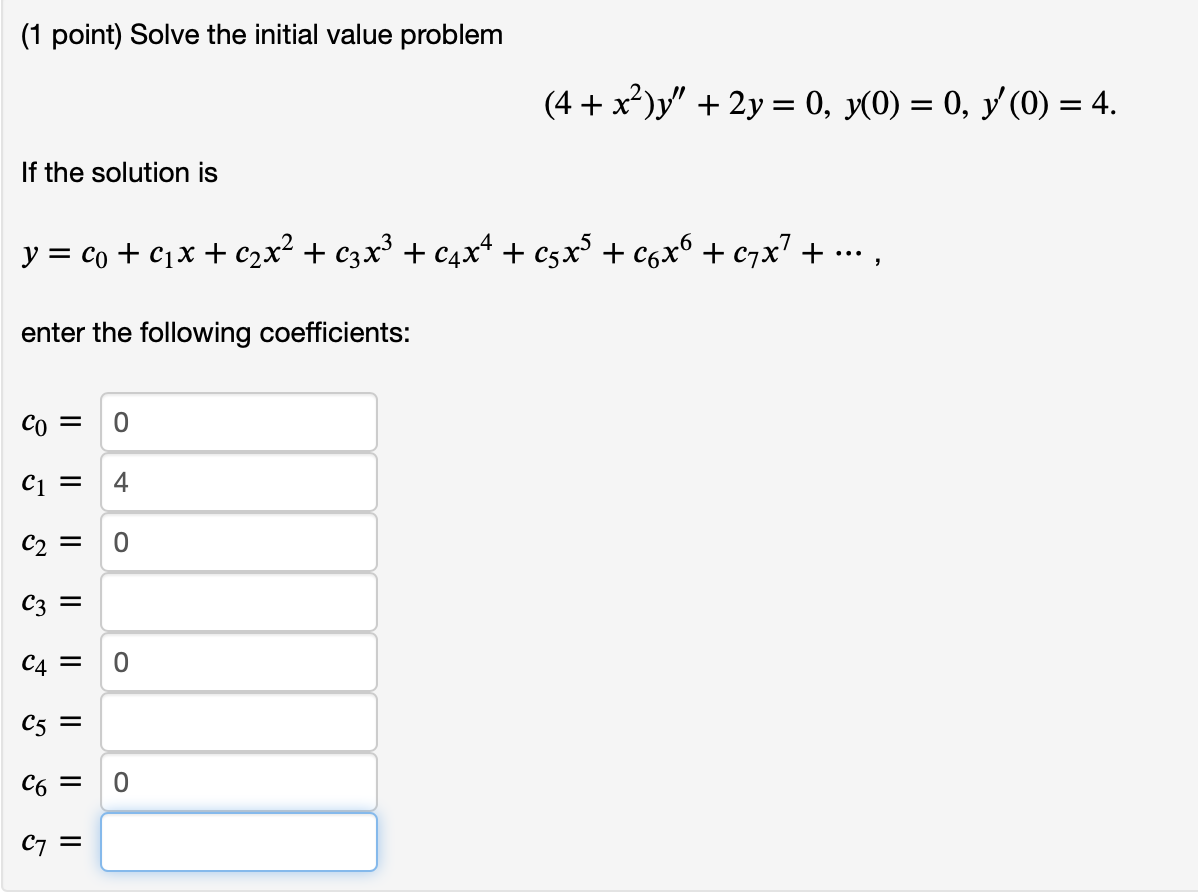Click the initial value problem equation

[830, 103]
